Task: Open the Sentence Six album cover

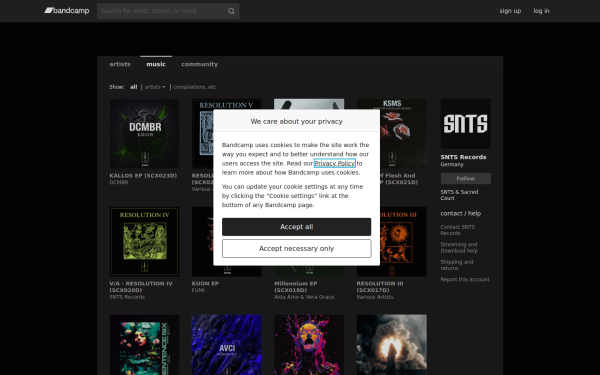Action: [x=144, y=345]
